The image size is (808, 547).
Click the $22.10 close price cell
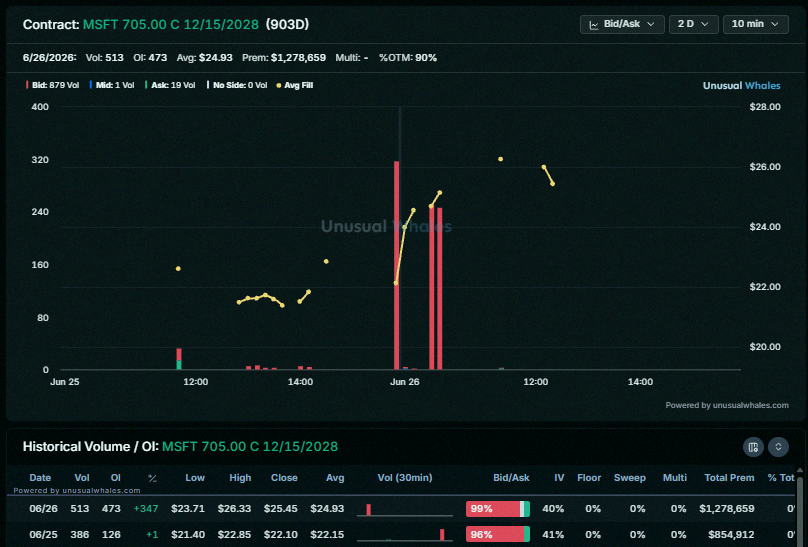click(280, 535)
